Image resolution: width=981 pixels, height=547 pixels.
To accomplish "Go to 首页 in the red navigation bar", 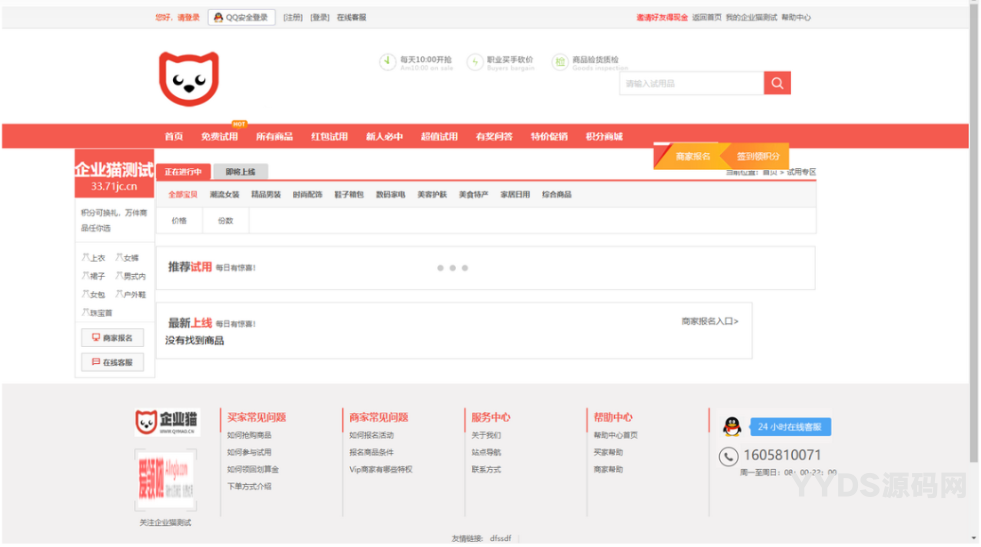I will (173, 136).
